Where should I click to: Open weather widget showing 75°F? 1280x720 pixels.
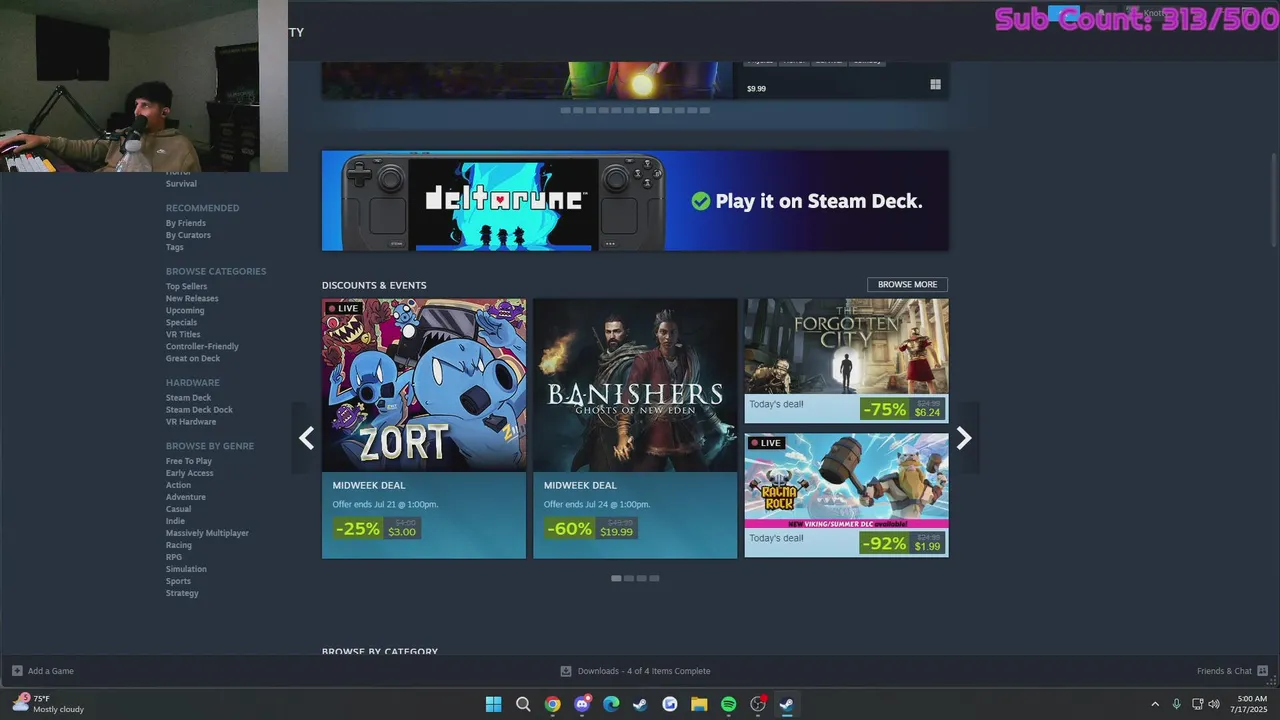(48, 704)
